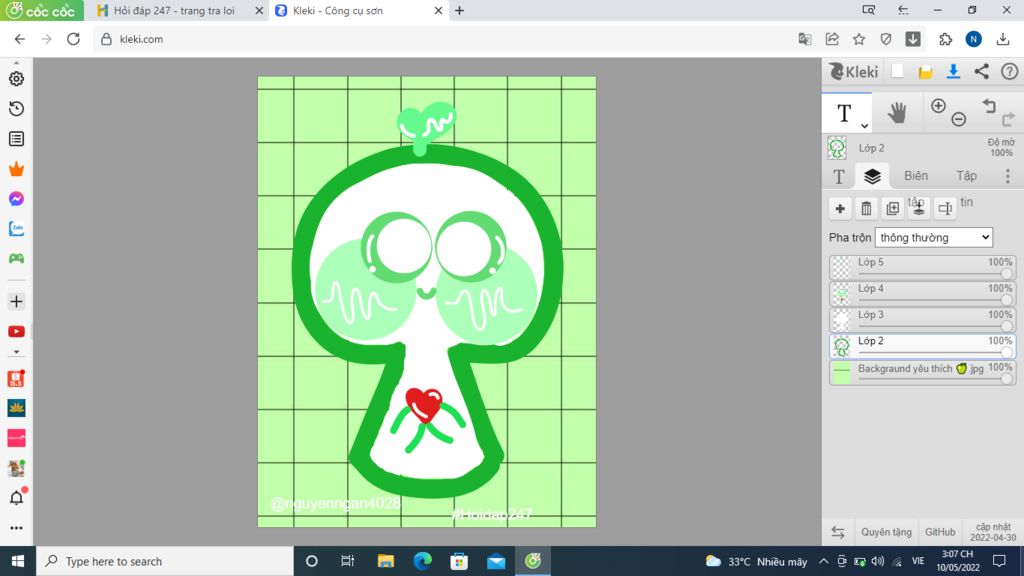Click the Windows search box
The width and height of the screenshot is (1024, 576).
(165, 561)
